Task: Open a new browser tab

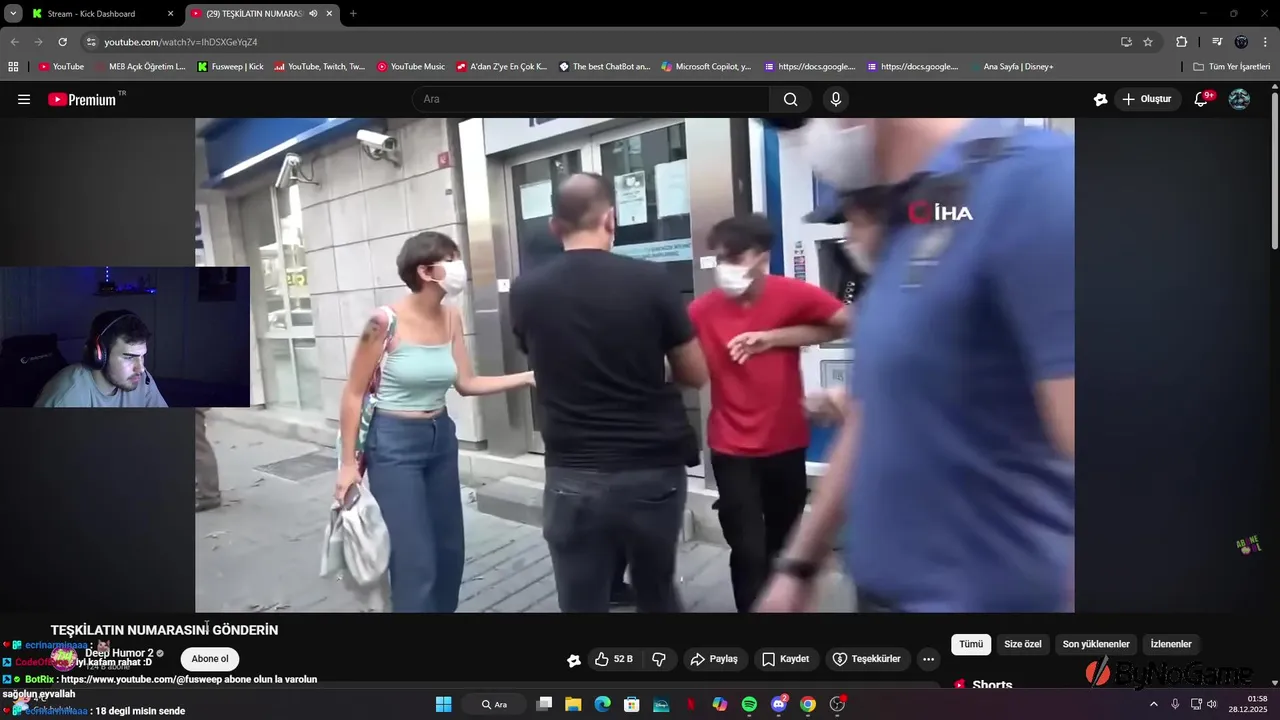Action: point(353,13)
